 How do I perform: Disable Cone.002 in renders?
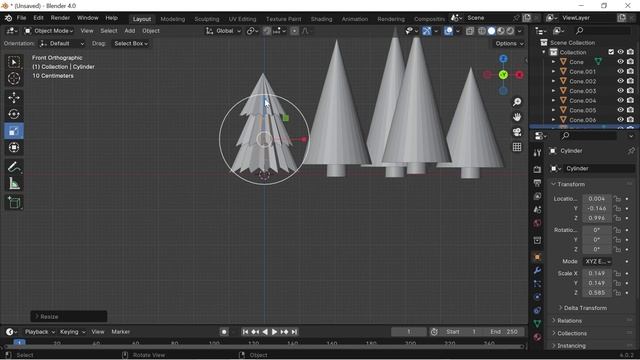point(630,81)
